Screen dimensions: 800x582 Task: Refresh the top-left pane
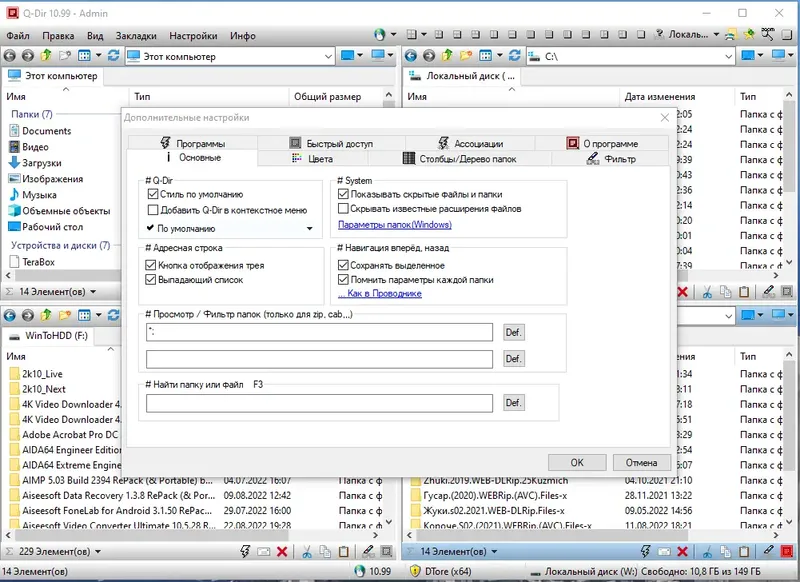tap(113, 56)
